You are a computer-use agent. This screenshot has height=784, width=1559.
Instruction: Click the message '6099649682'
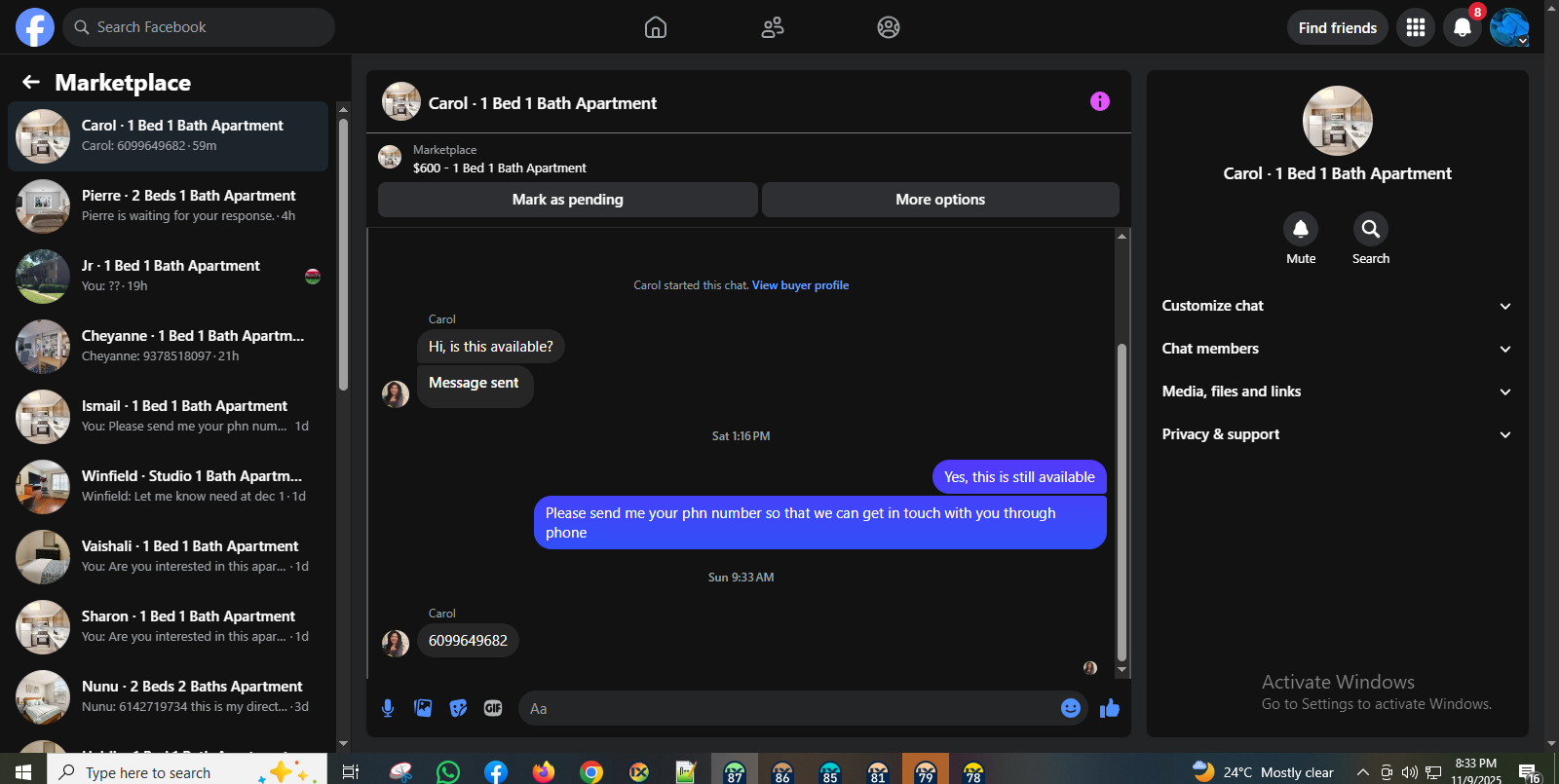click(x=468, y=641)
